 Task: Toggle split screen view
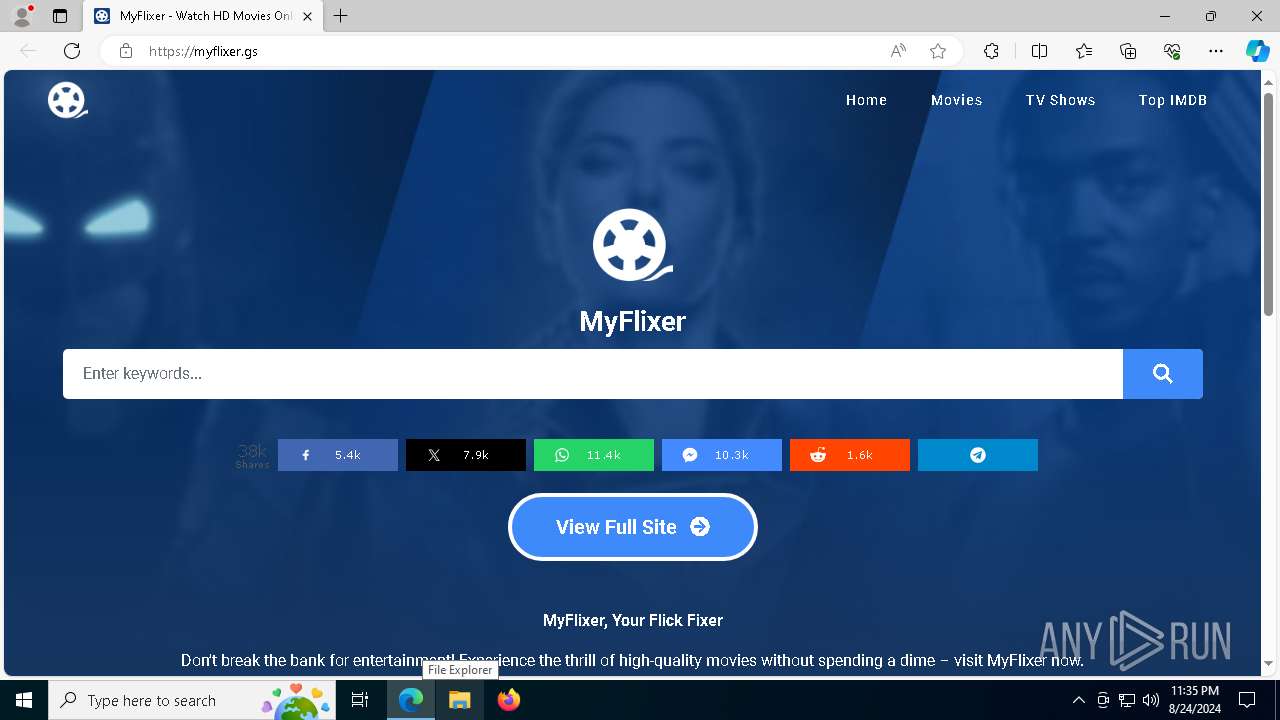pyautogui.click(x=1039, y=51)
